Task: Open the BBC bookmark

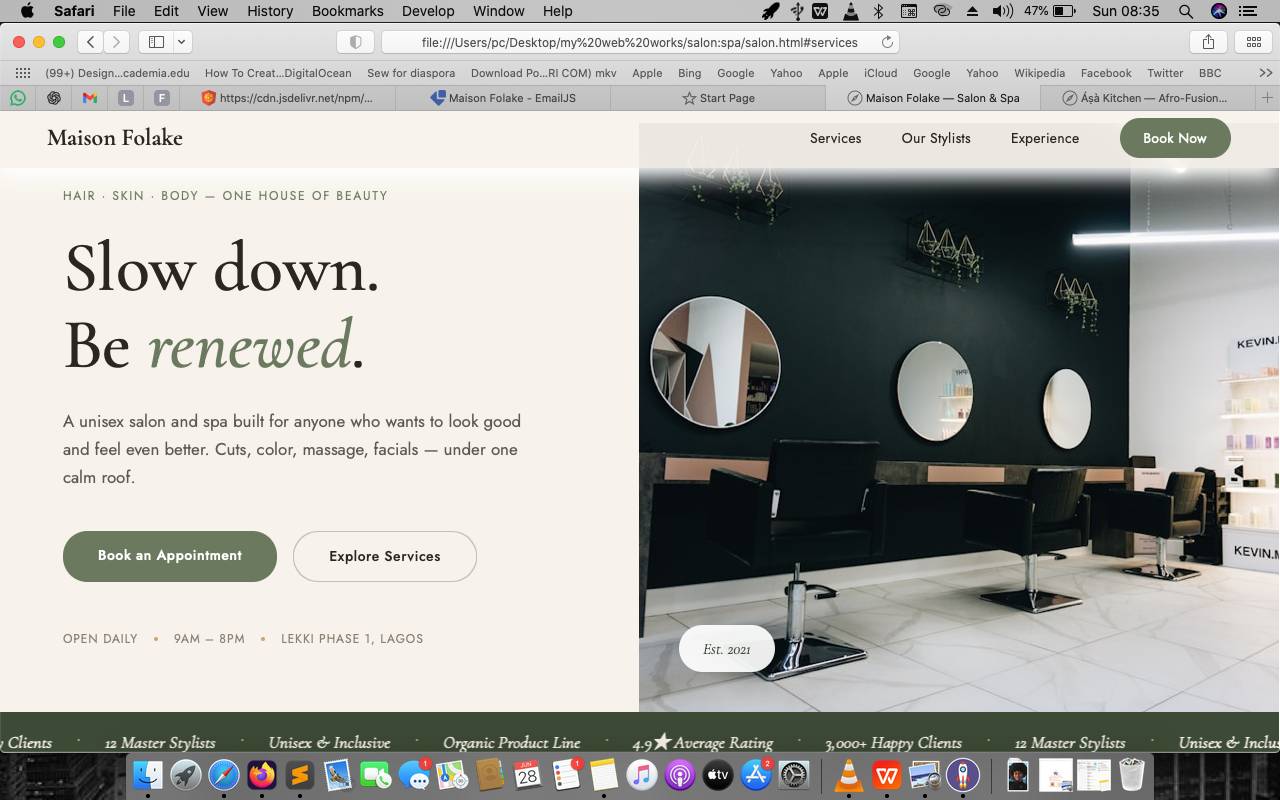Action: (x=1210, y=73)
